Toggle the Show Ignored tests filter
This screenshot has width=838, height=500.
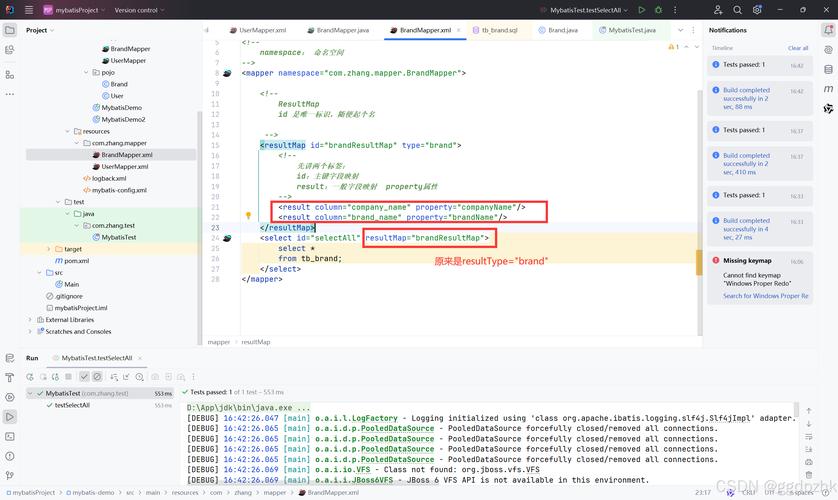[x=97, y=376]
